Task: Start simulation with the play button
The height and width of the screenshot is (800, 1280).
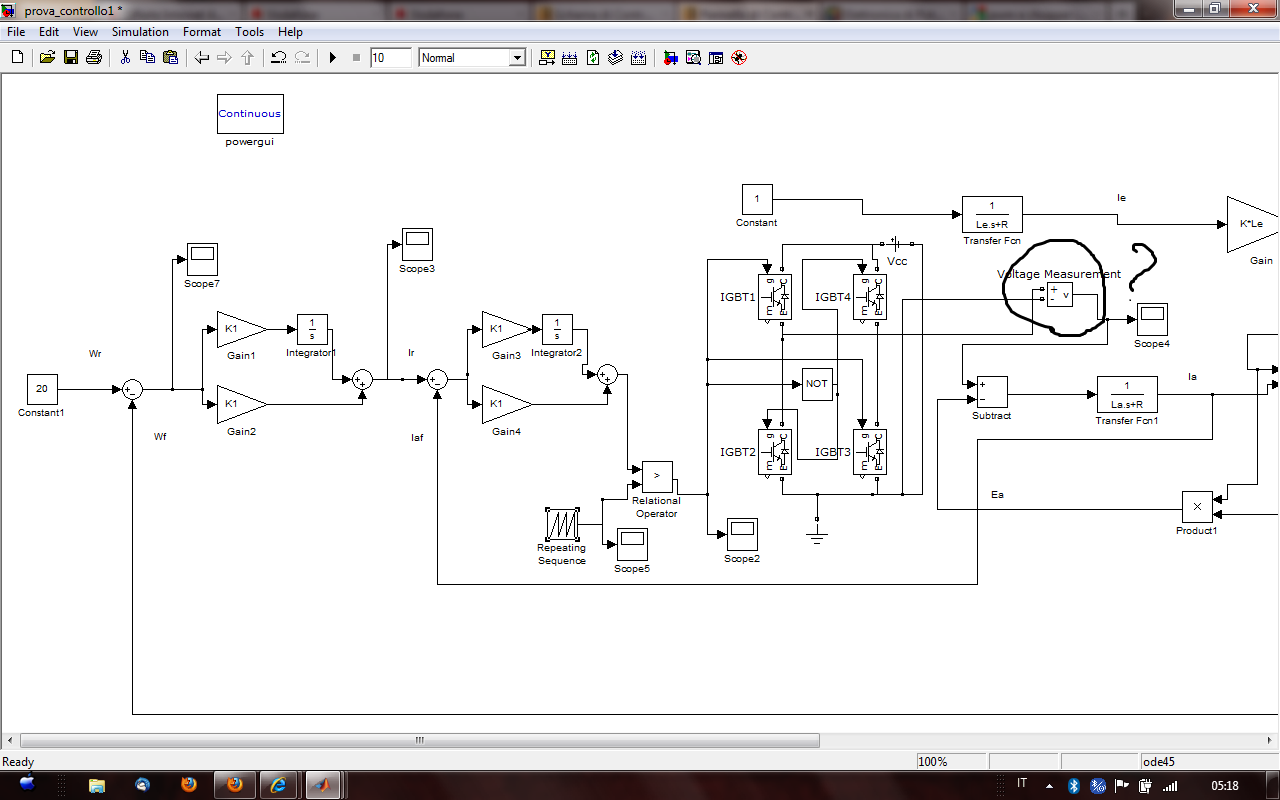Action: pyautogui.click(x=333, y=58)
